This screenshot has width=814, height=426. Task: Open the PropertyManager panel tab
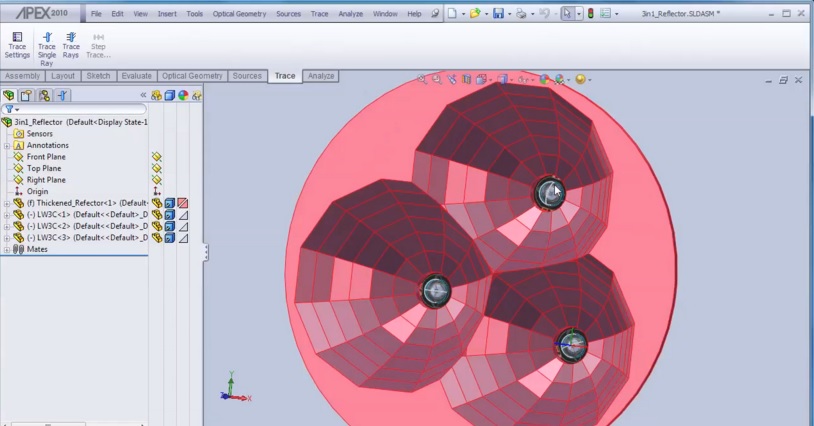27,95
